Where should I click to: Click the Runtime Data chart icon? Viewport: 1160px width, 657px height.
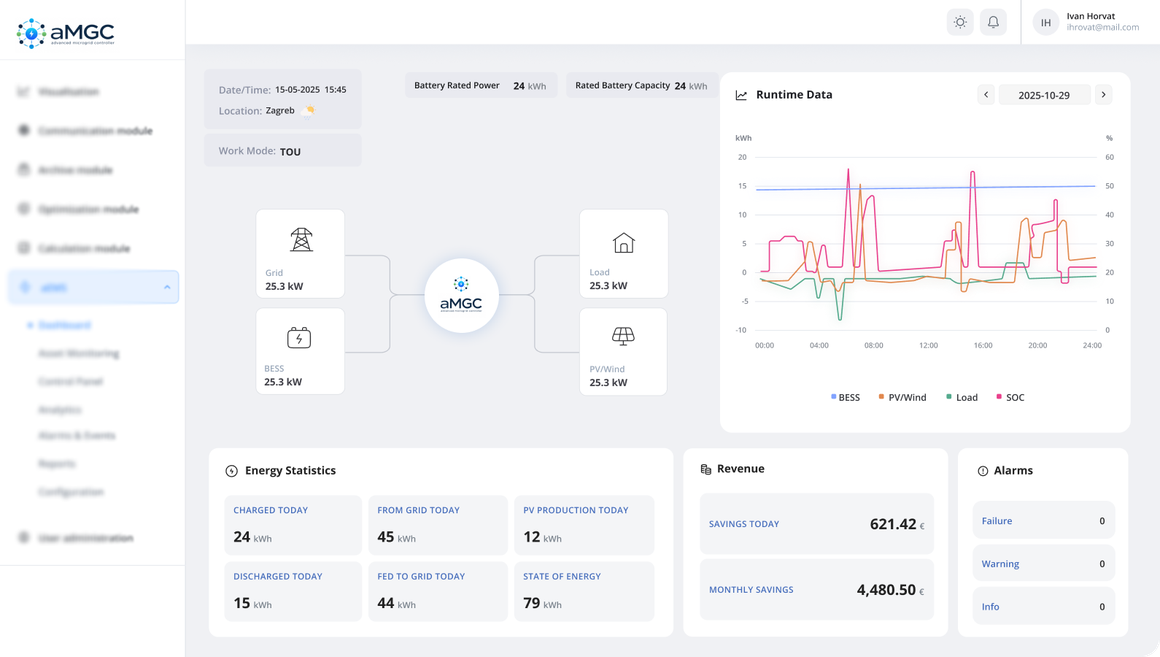coord(741,95)
